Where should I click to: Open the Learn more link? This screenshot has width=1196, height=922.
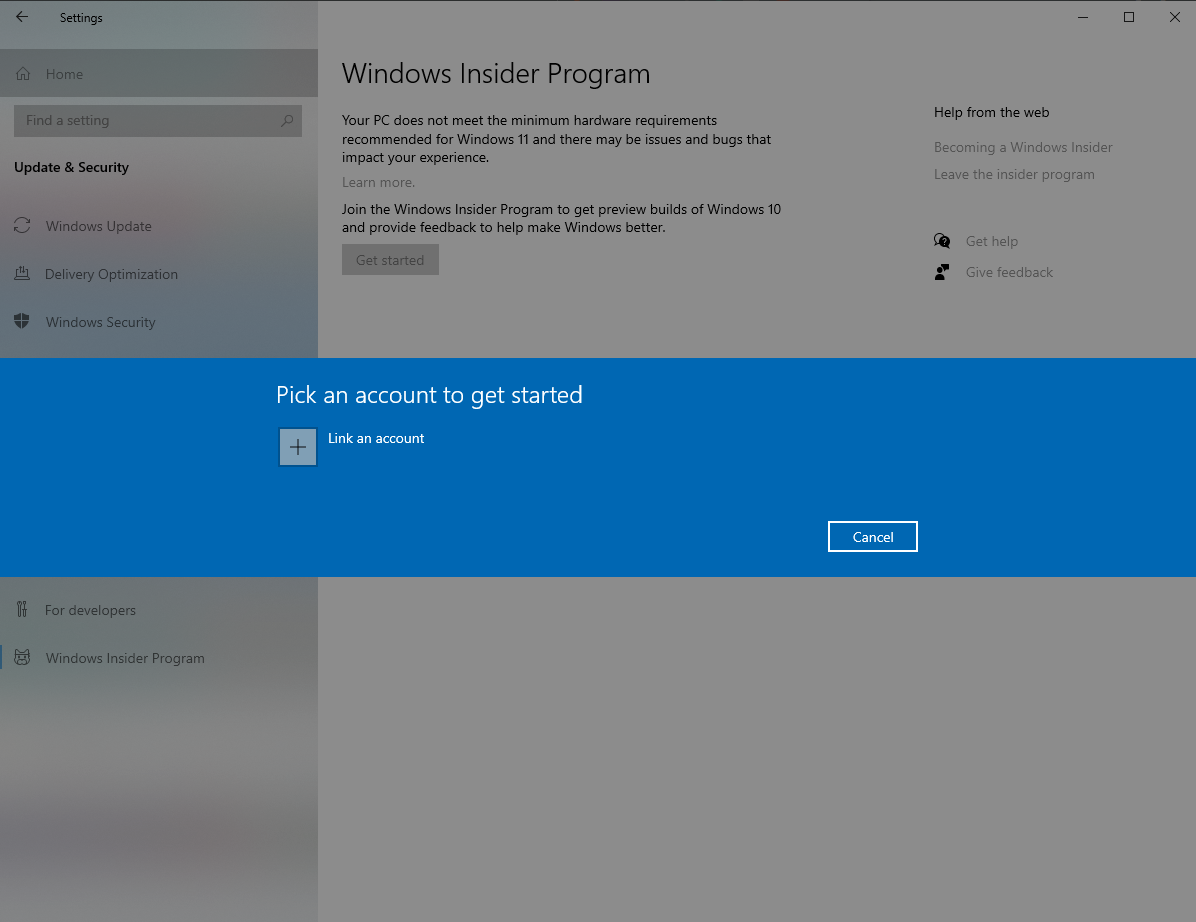coord(378,182)
